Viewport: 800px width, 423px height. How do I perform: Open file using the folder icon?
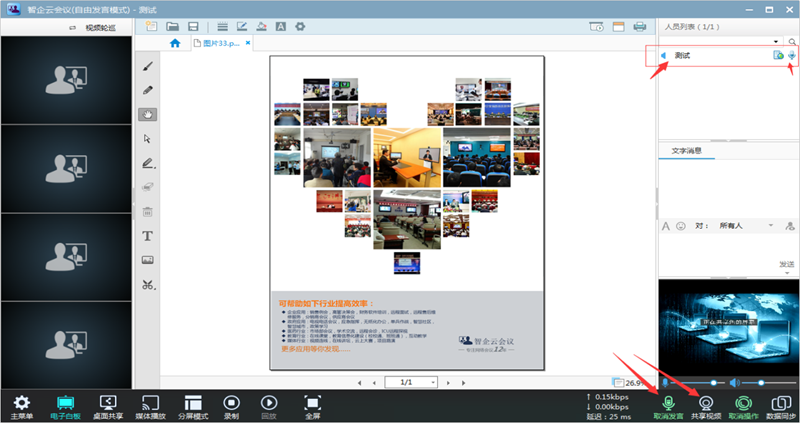click(x=172, y=26)
